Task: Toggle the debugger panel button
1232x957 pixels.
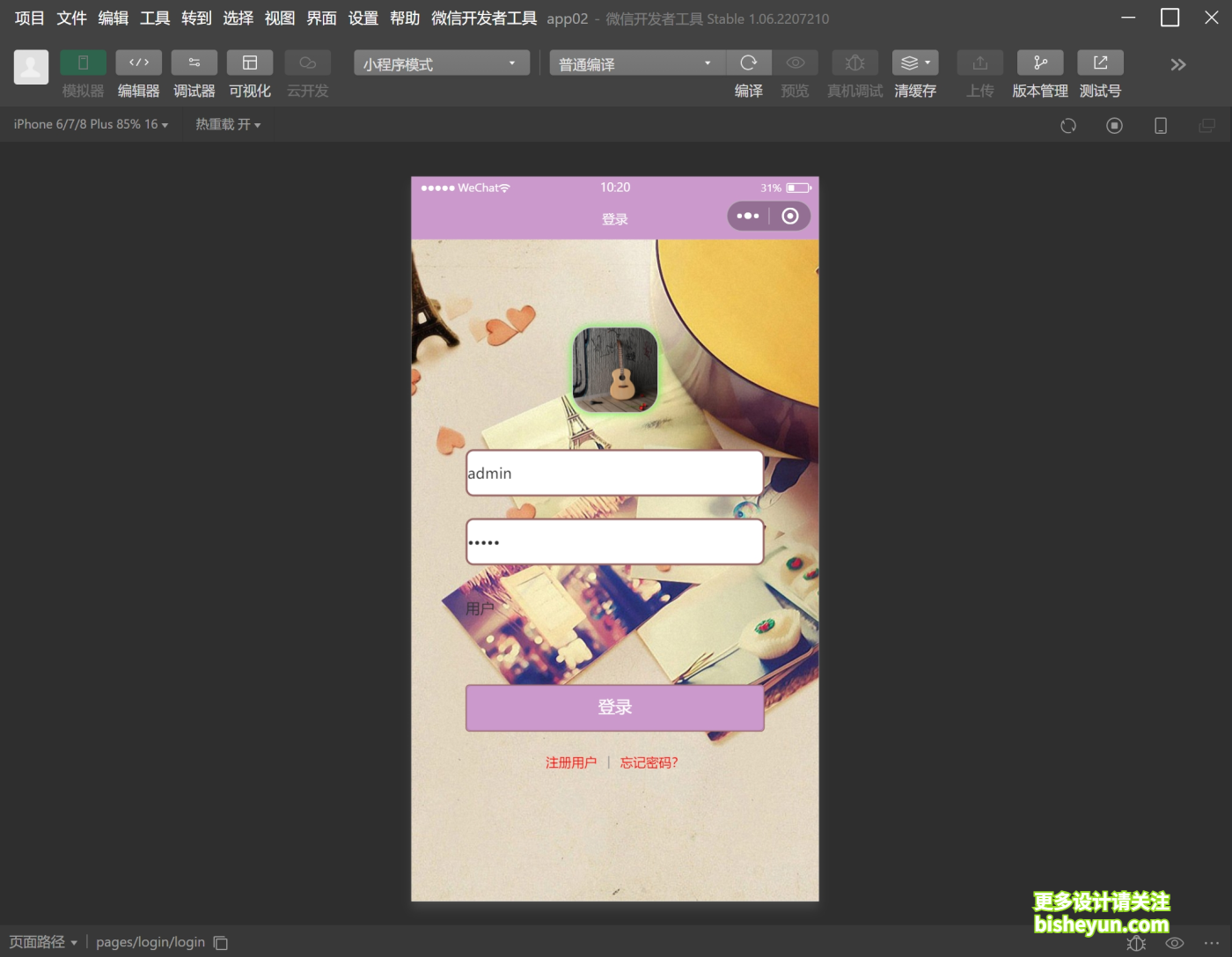Action: (194, 63)
